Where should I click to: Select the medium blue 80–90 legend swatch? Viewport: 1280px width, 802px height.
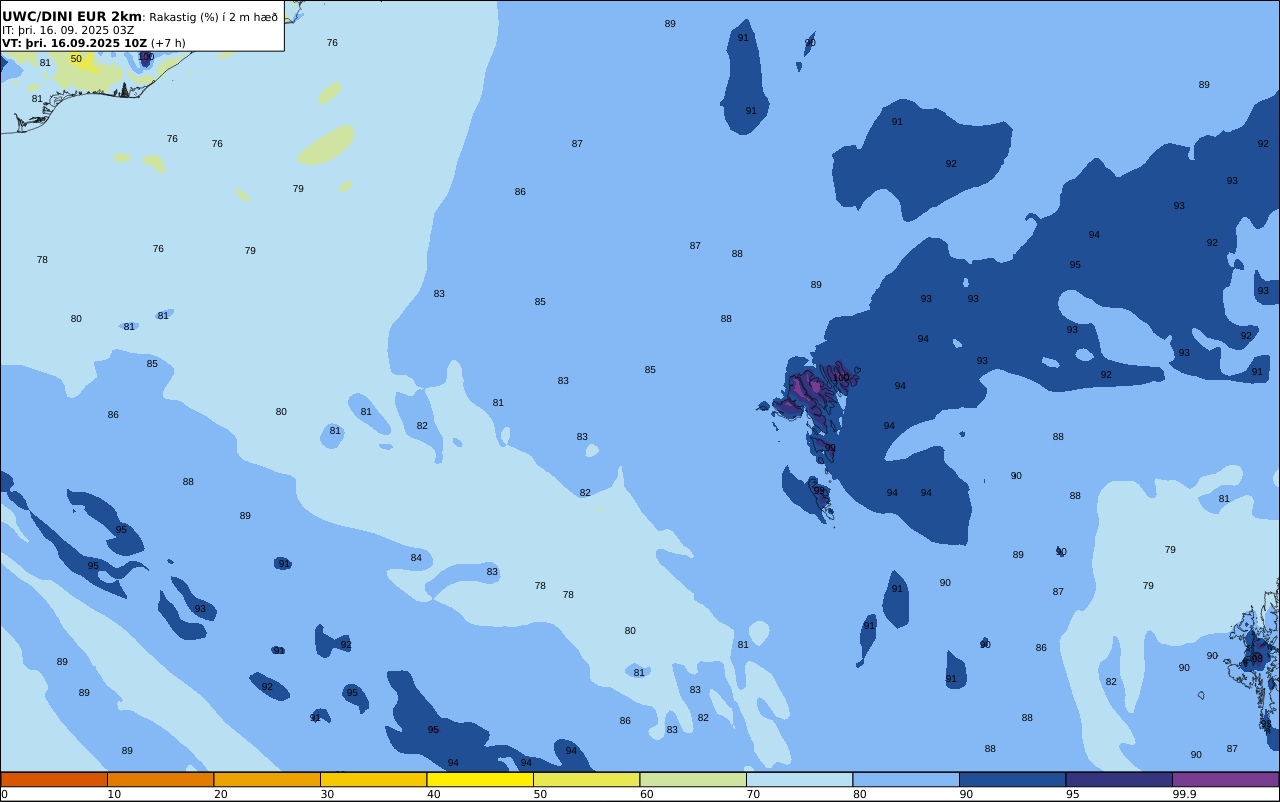click(906, 779)
